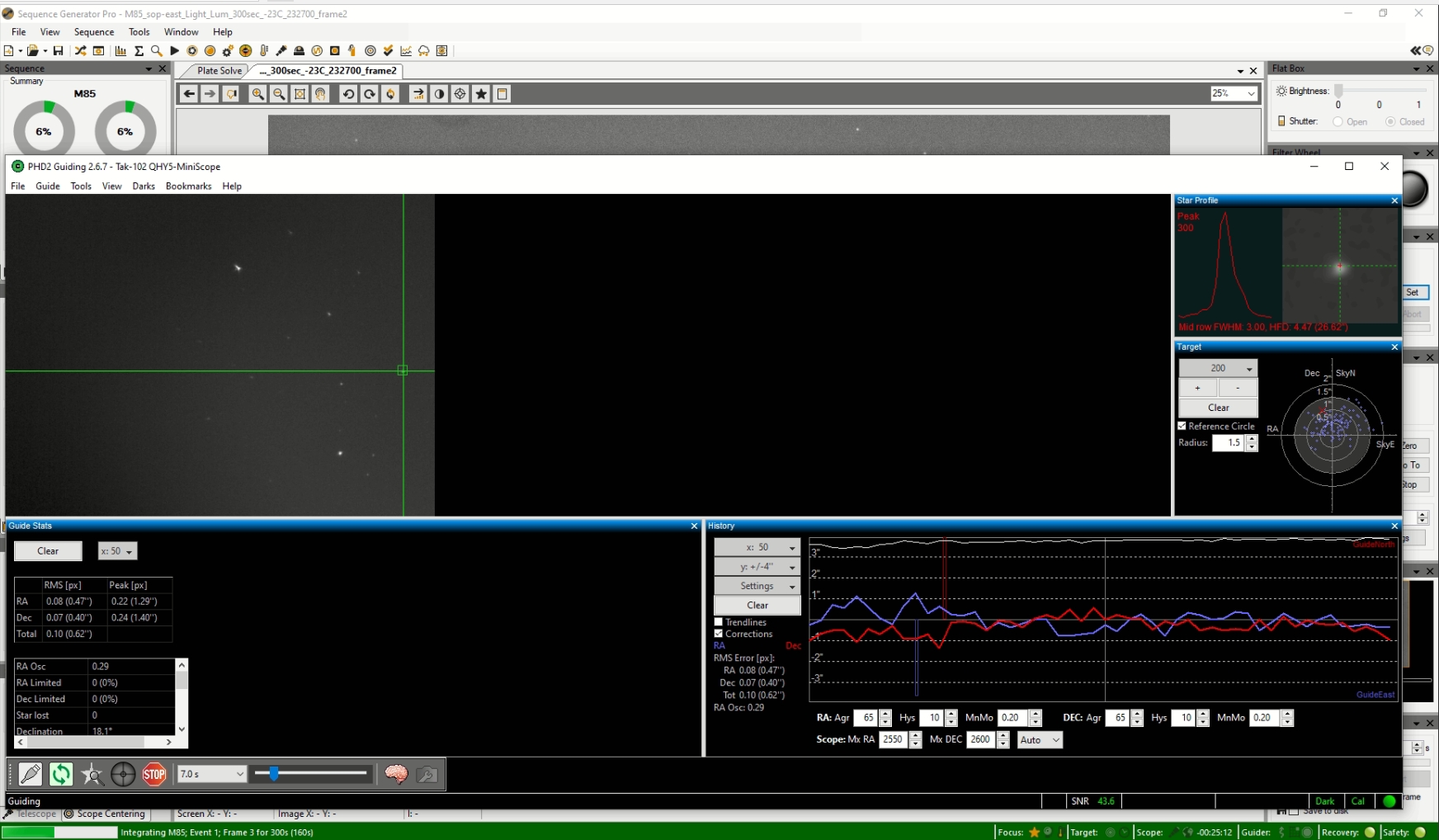
Task: Click Clear button in Guide Stats
Action: (x=48, y=551)
